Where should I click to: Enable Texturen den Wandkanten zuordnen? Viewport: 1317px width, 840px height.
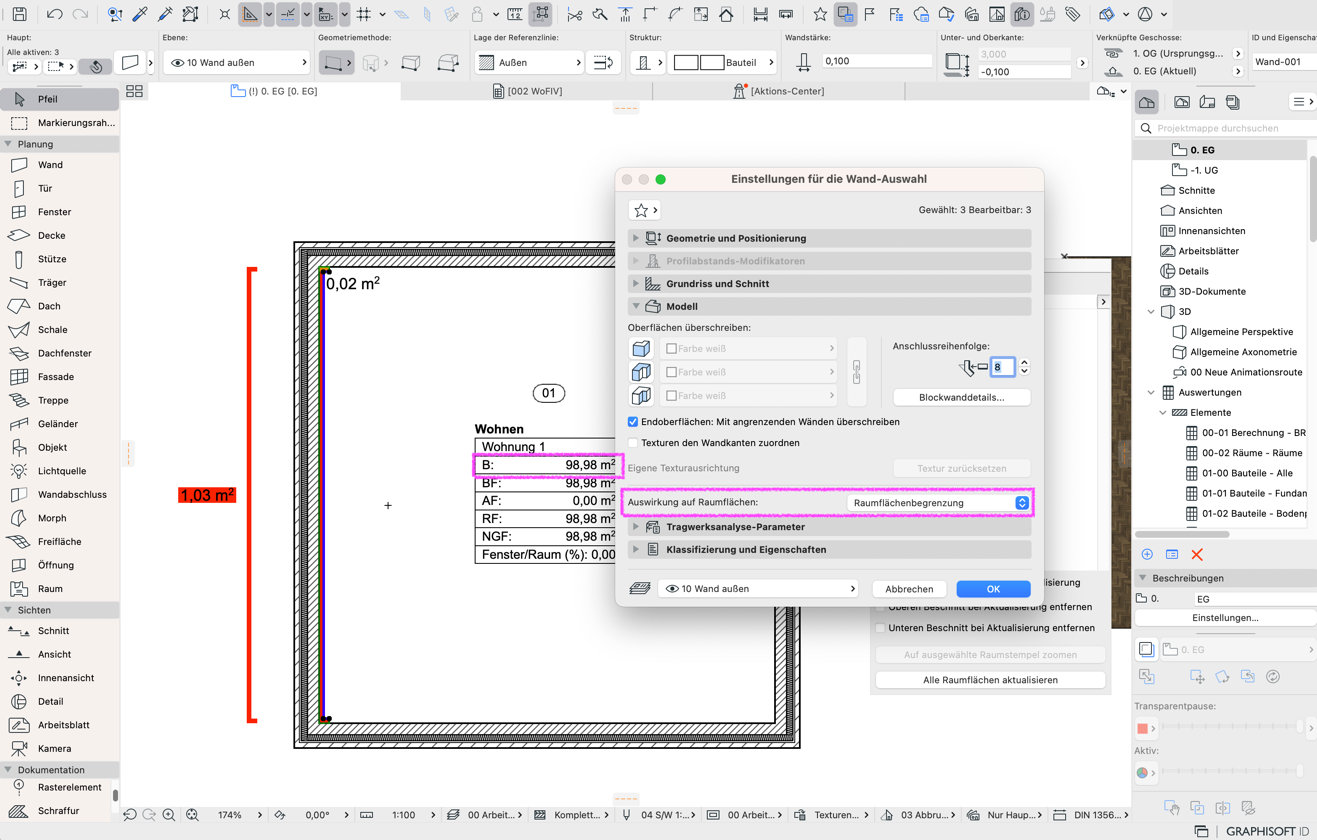tap(633, 443)
